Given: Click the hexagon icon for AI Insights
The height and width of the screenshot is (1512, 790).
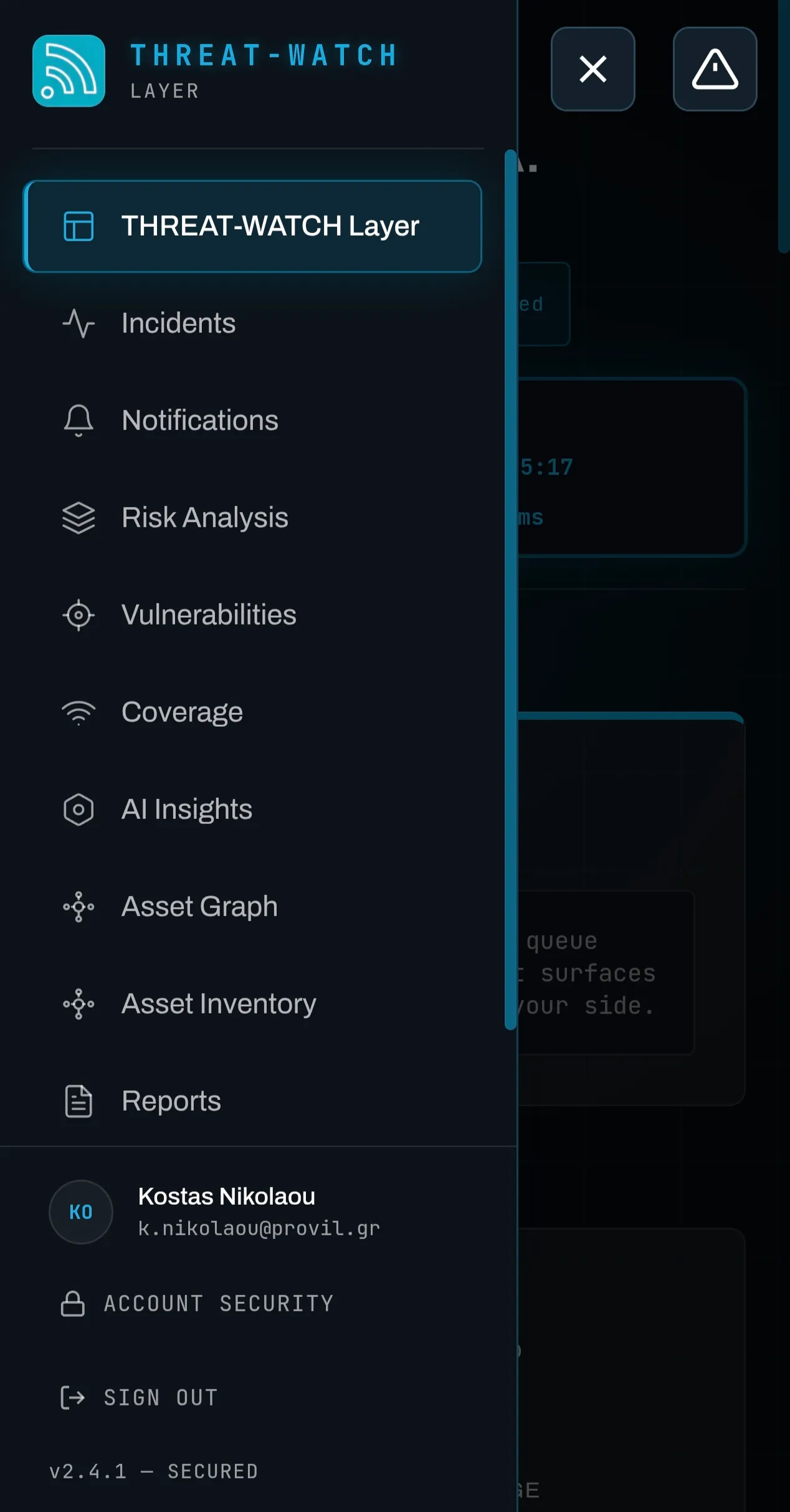Looking at the screenshot, I should [x=79, y=810].
